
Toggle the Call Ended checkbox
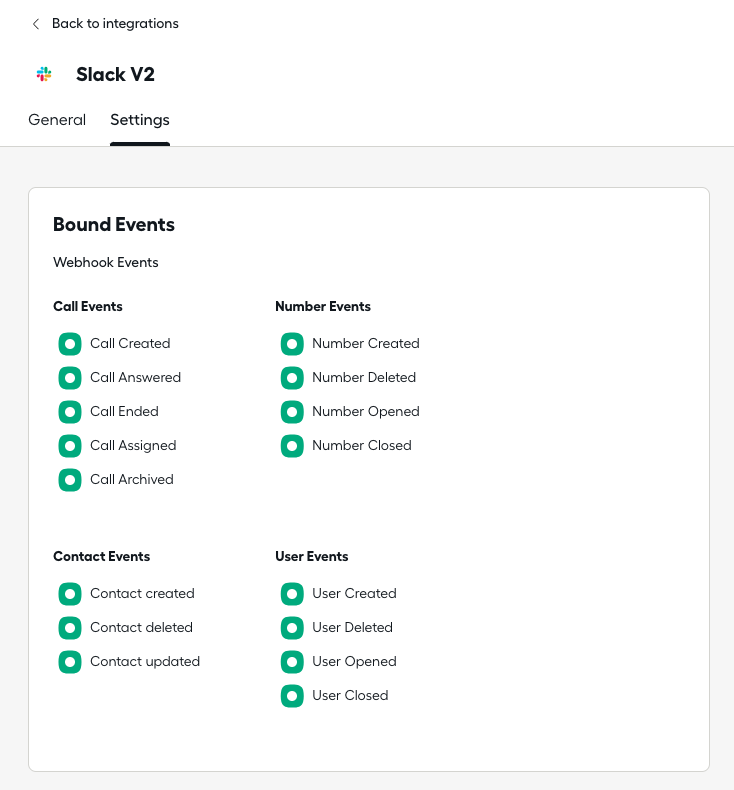click(x=70, y=412)
